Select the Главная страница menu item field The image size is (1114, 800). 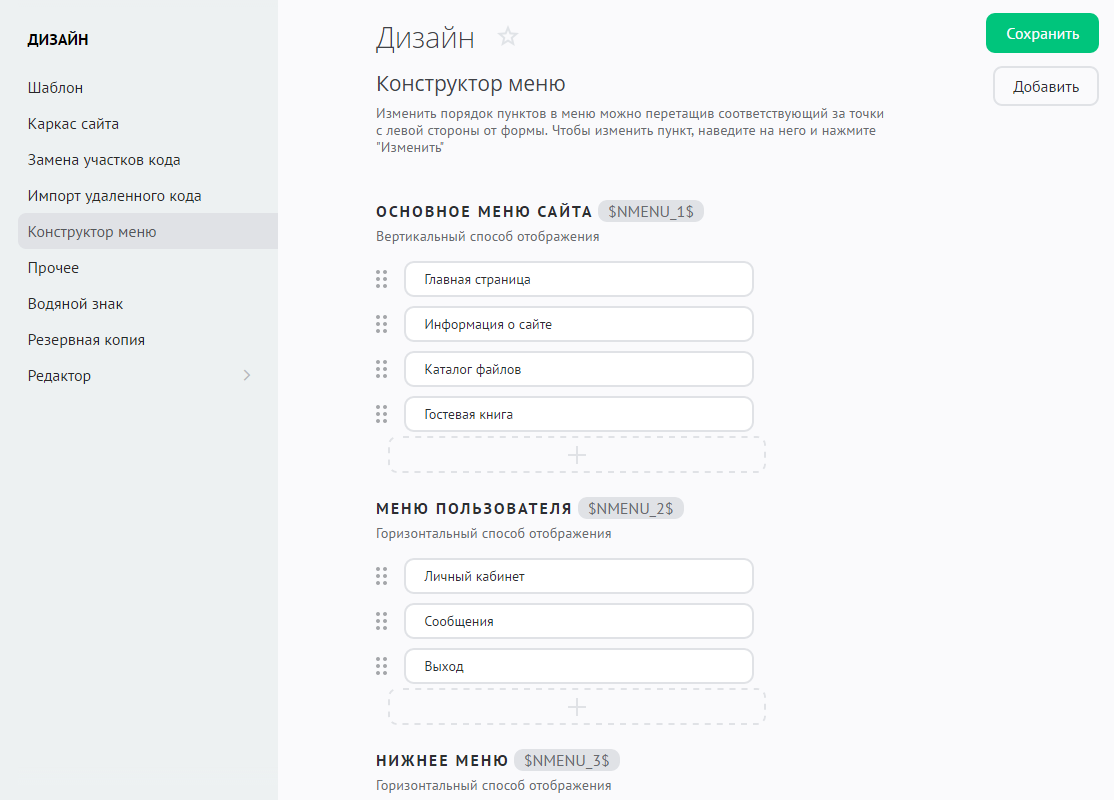click(578, 280)
